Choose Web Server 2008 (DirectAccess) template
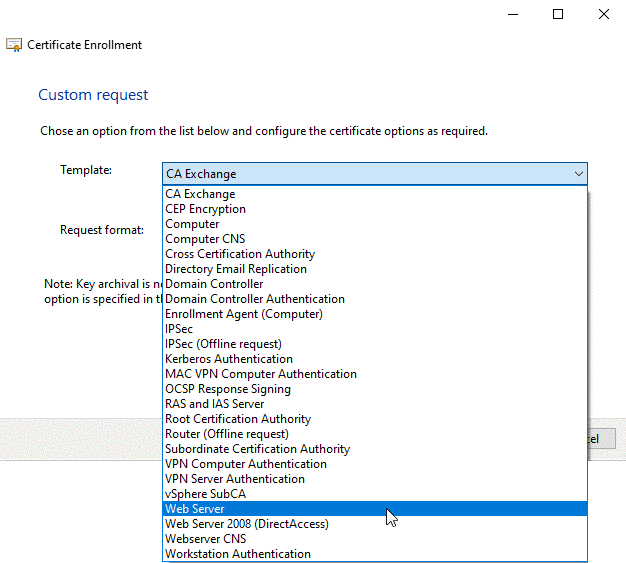Viewport: 626px width, 563px height. [247, 524]
